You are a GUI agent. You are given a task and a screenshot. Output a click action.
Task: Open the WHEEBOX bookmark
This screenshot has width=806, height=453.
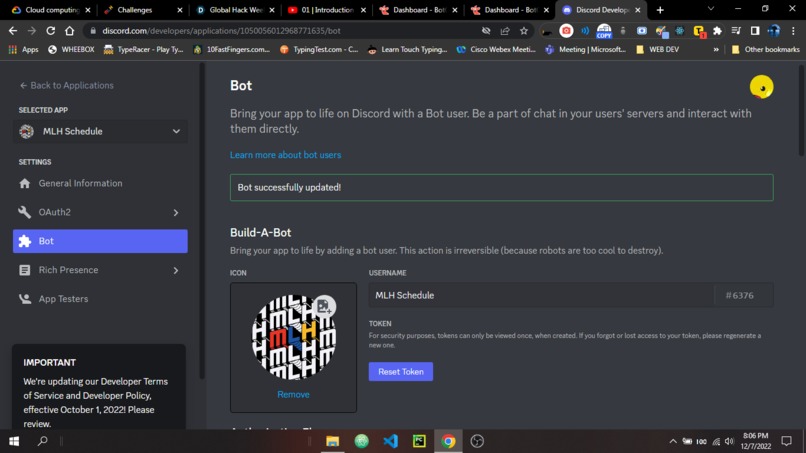coord(71,49)
